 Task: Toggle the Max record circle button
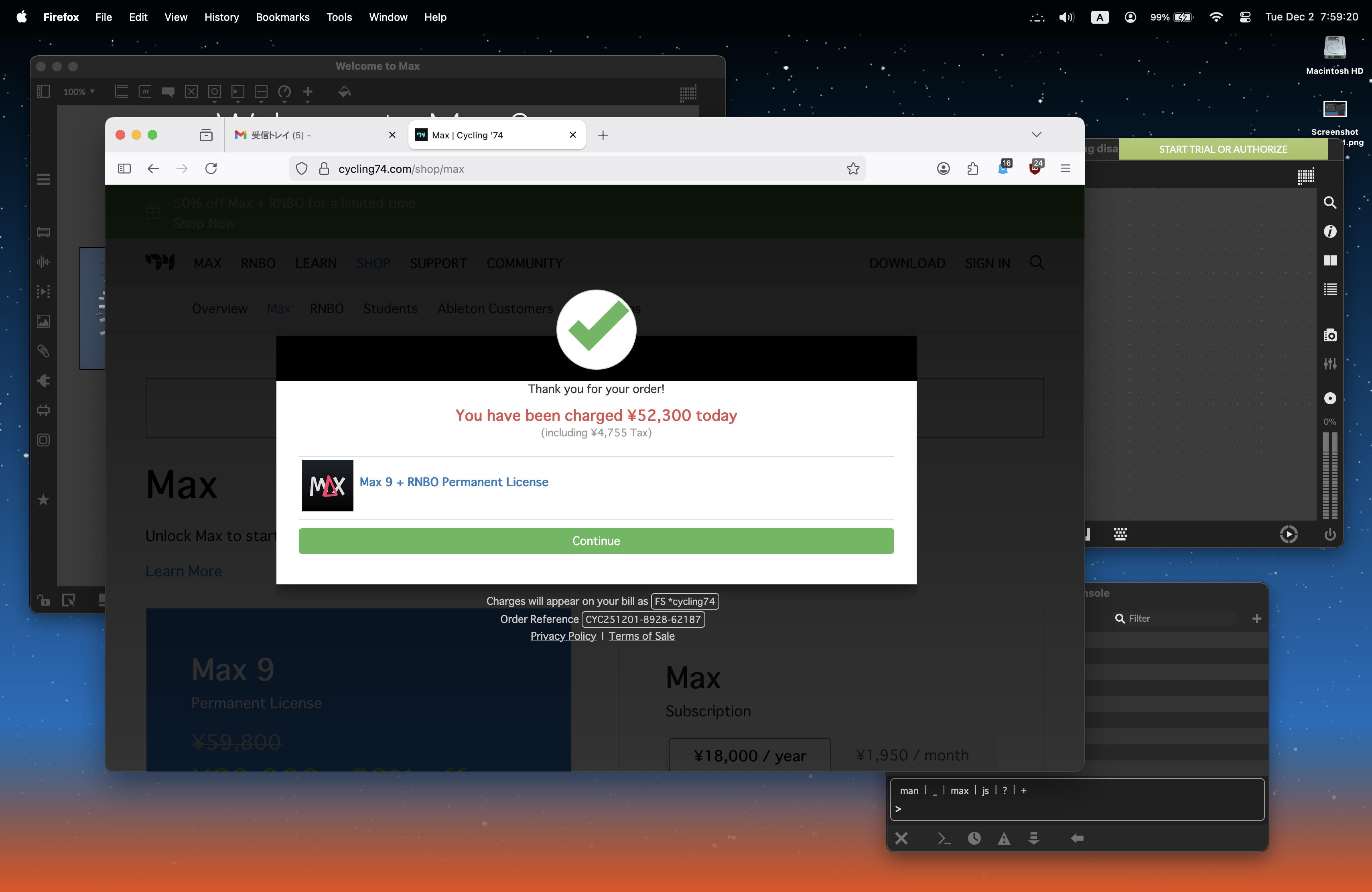pyautogui.click(x=1329, y=398)
